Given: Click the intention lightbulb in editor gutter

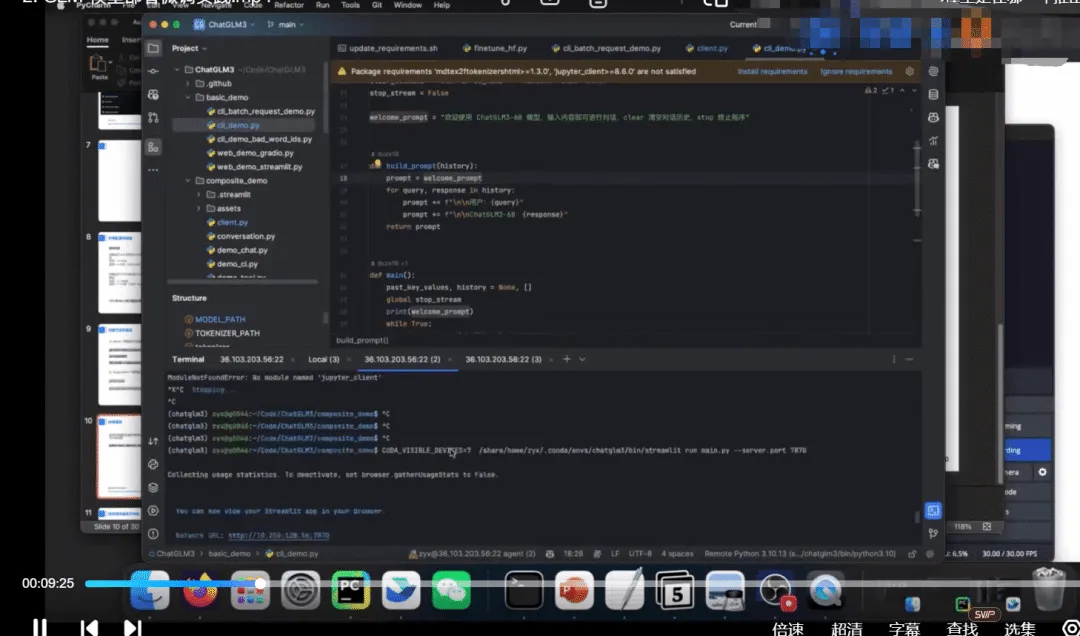Looking at the screenshot, I should (x=377, y=164).
